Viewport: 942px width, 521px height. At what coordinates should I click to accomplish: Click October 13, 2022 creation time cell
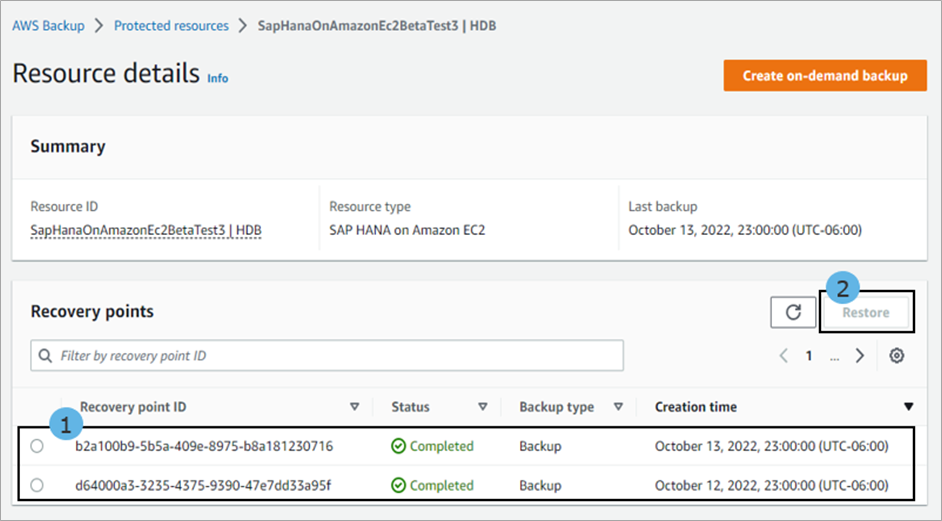coord(771,446)
